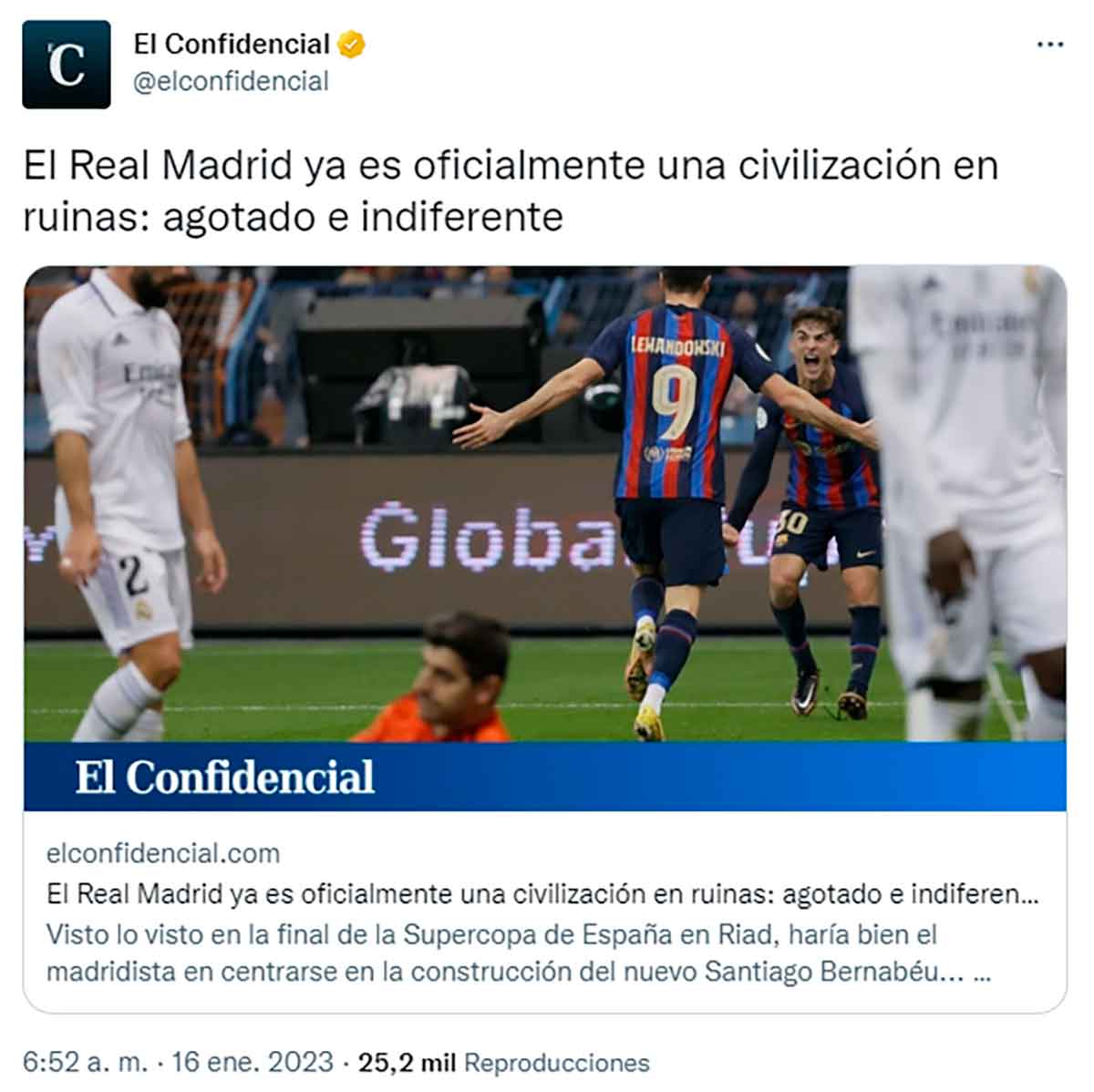Viewport: 1094px width, 1092px height.
Task: Select the tweet text about Real Madrid
Action: click(x=511, y=191)
